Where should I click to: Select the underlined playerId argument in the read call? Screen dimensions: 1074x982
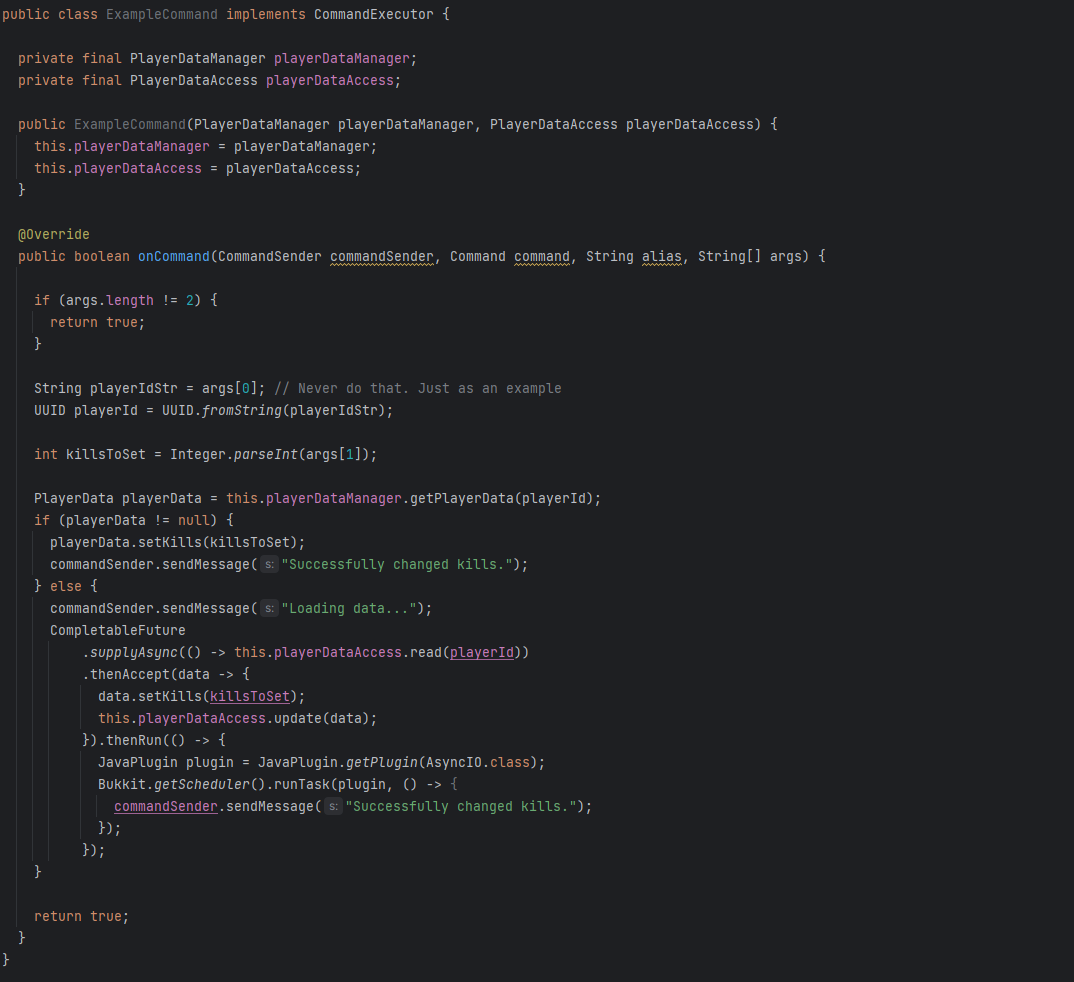[482, 652]
